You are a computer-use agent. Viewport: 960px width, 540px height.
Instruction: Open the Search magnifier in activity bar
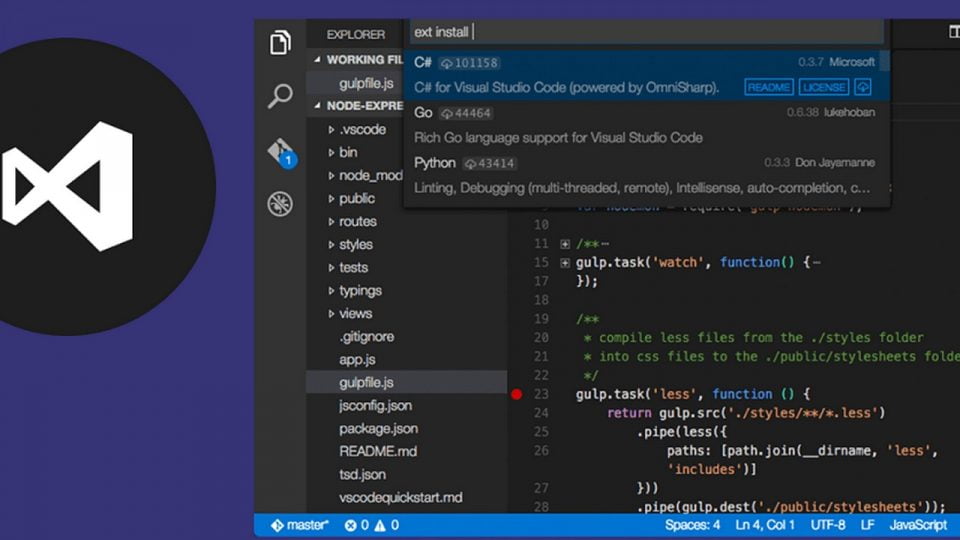pos(280,96)
